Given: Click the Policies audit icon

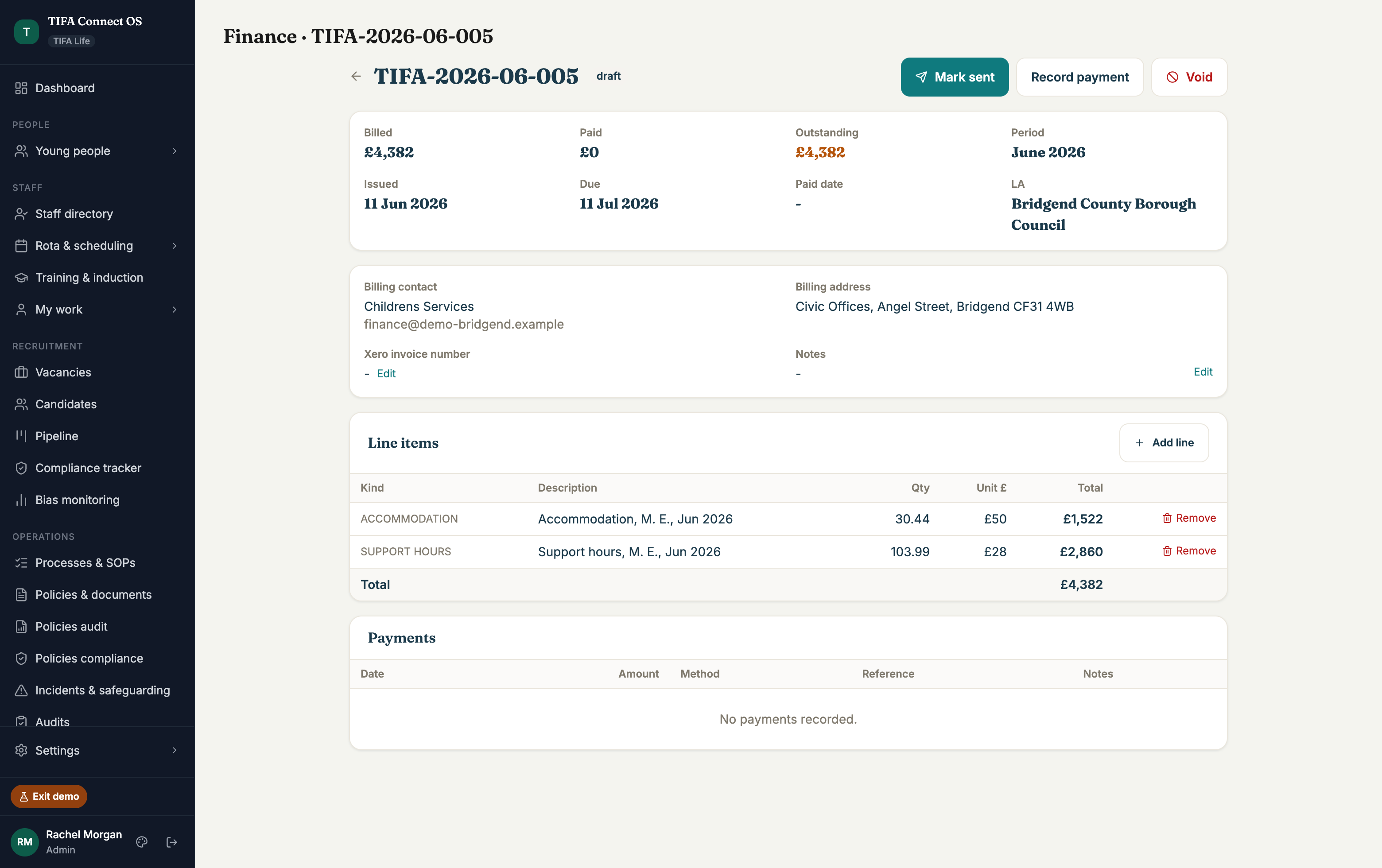Looking at the screenshot, I should (x=21, y=627).
